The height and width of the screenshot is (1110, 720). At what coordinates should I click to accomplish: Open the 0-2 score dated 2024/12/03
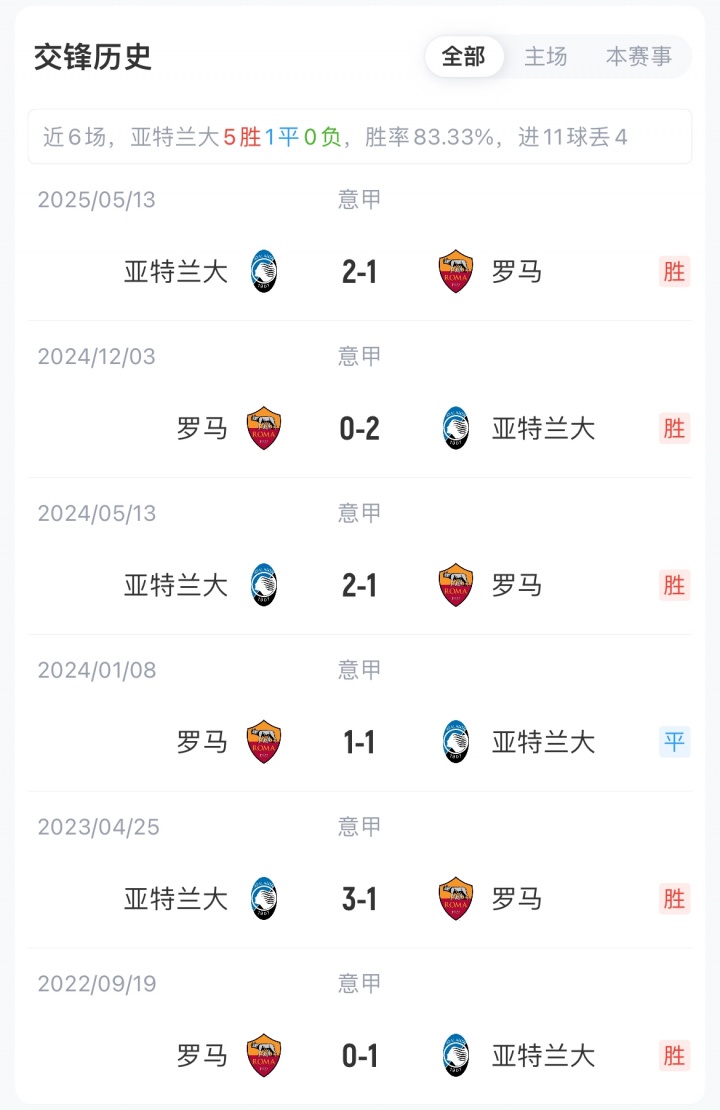pos(359,428)
